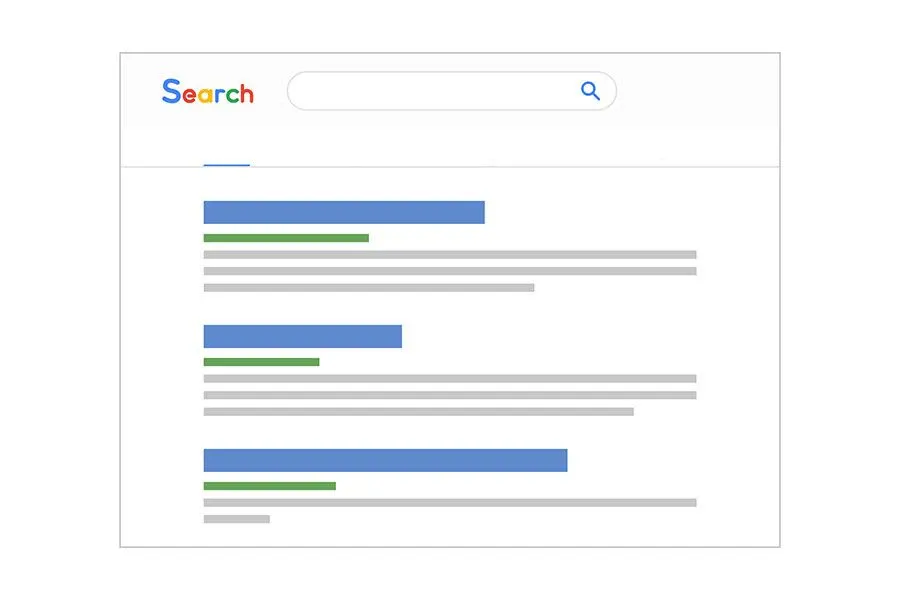Click the third result's green URL bar
The image size is (900, 600).
(x=270, y=486)
